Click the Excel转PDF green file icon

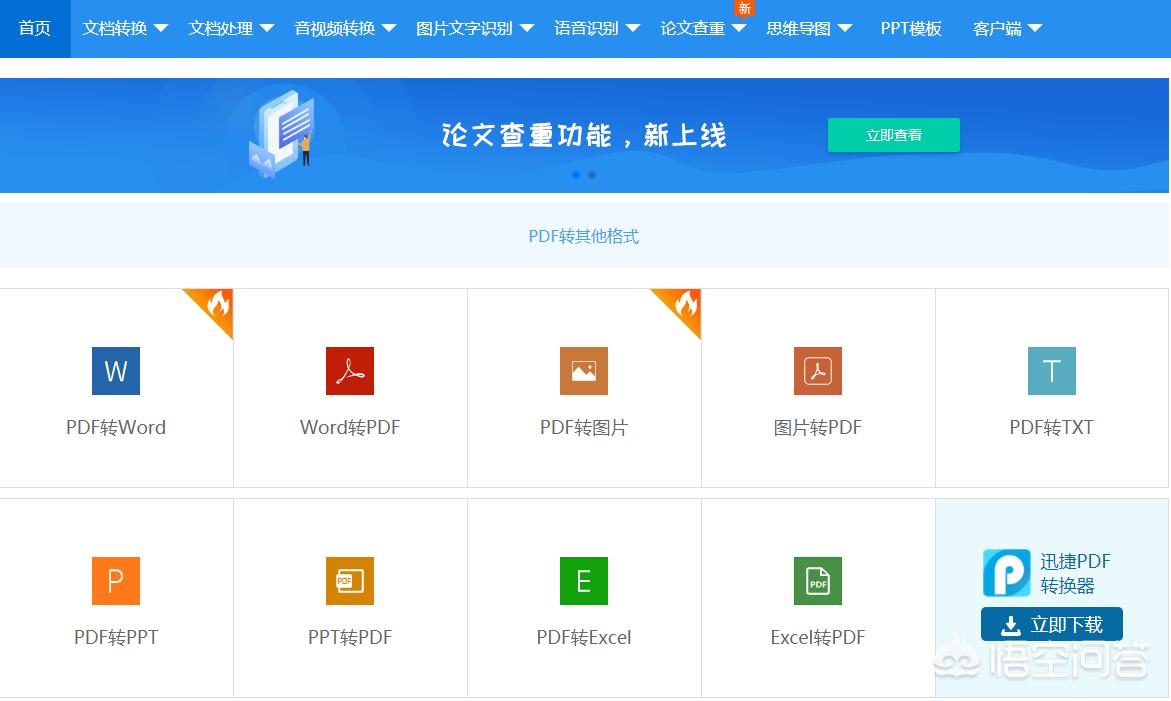[x=818, y=581]
